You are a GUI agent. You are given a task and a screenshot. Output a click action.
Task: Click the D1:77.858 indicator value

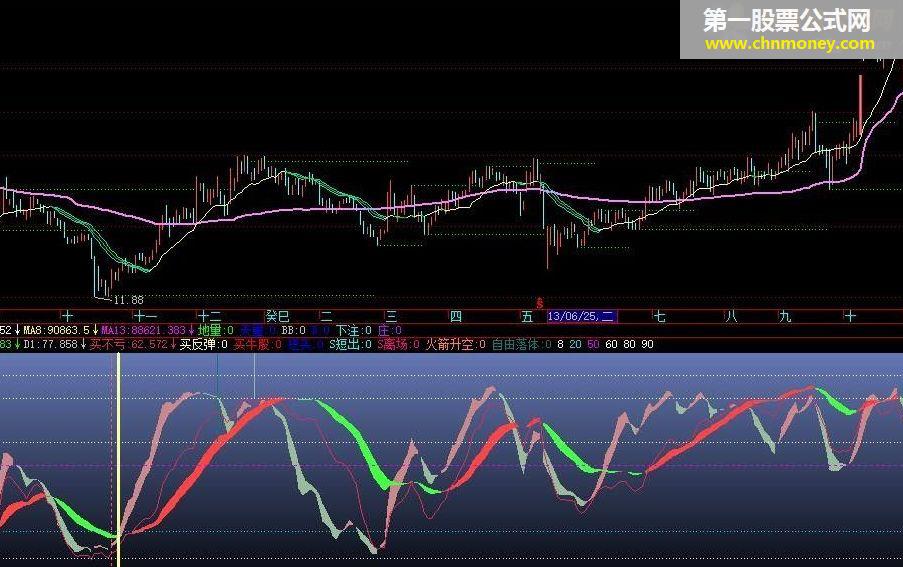[x=50, y=344]
